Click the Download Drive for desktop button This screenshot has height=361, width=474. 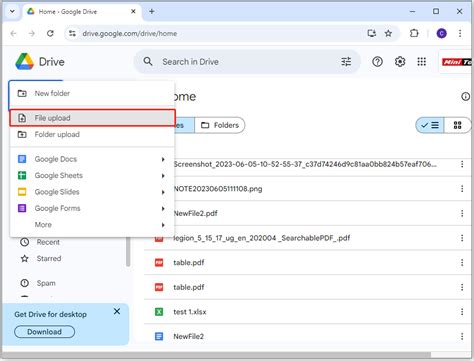pyautogui.click(x=44, y=332)
